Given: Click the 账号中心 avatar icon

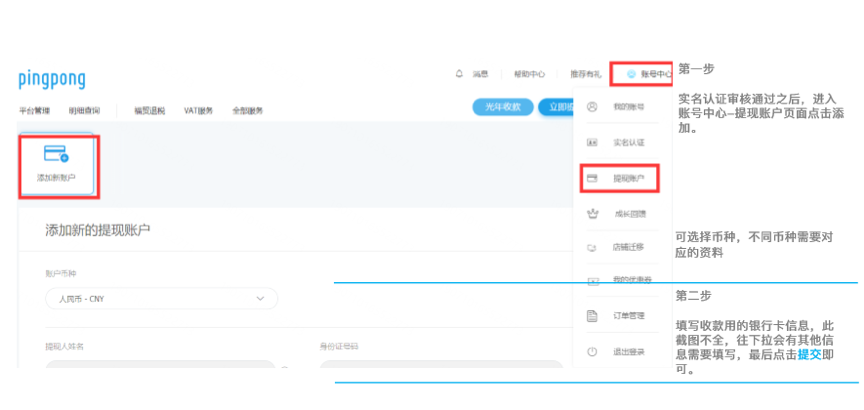Looking at the screenshot, I should click(631, 74).
